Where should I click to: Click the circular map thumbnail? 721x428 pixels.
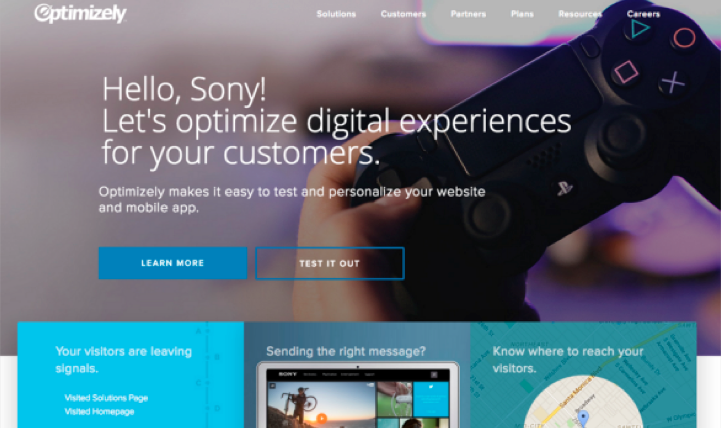583,403
